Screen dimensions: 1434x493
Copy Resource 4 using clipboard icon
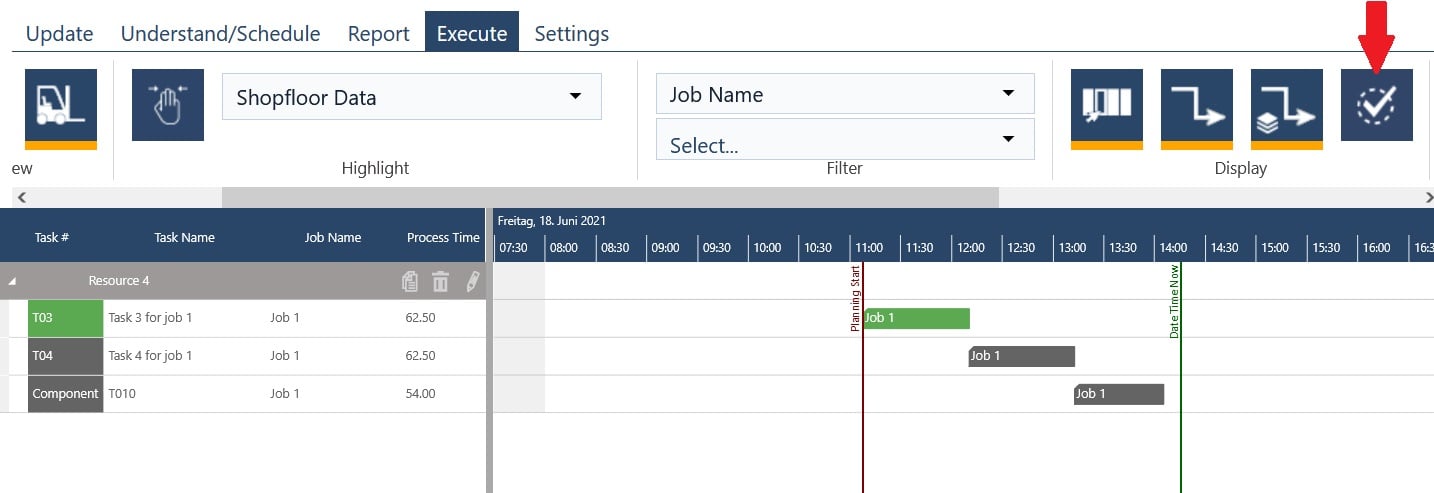coord(410,282)
